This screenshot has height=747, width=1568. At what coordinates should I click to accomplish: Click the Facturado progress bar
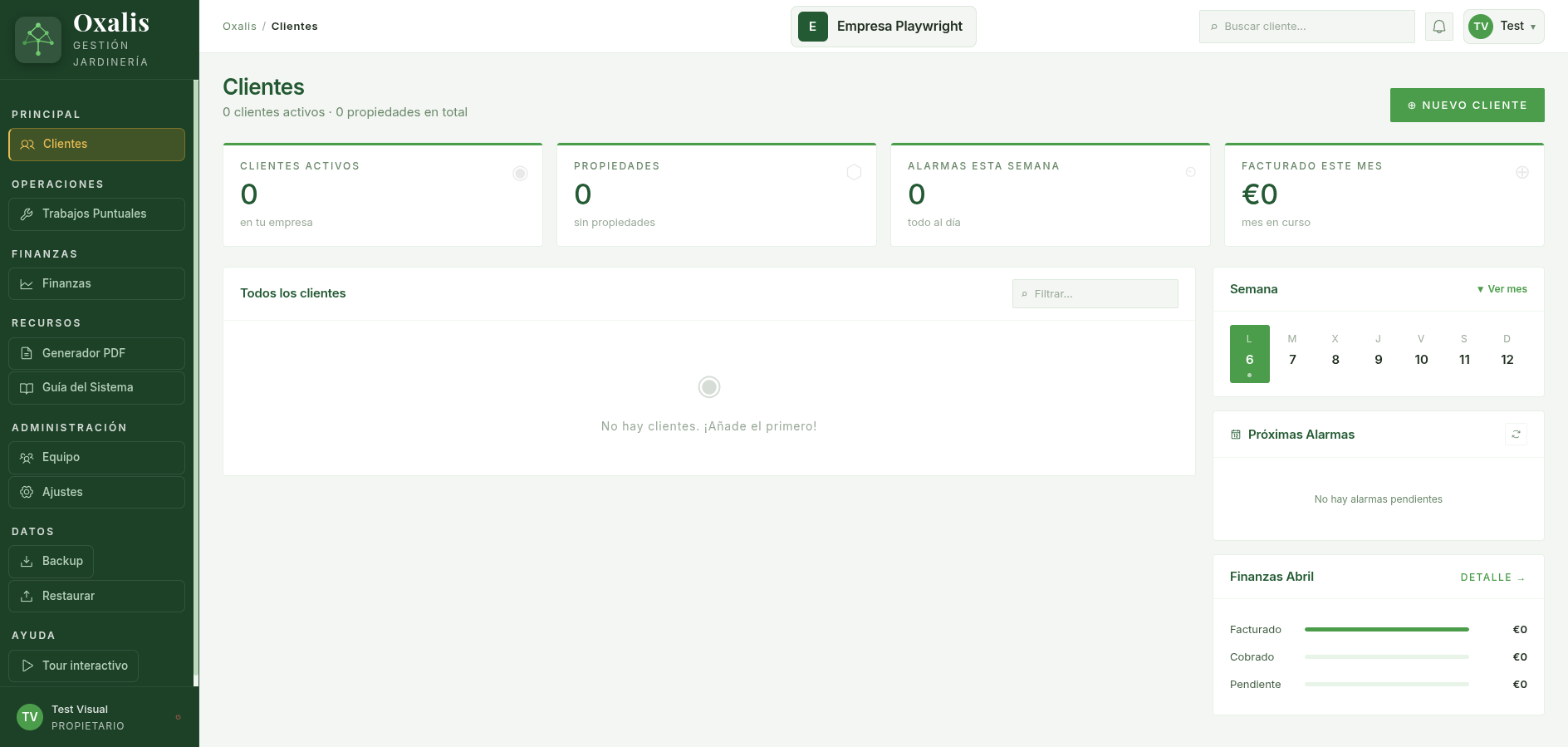1387,630
